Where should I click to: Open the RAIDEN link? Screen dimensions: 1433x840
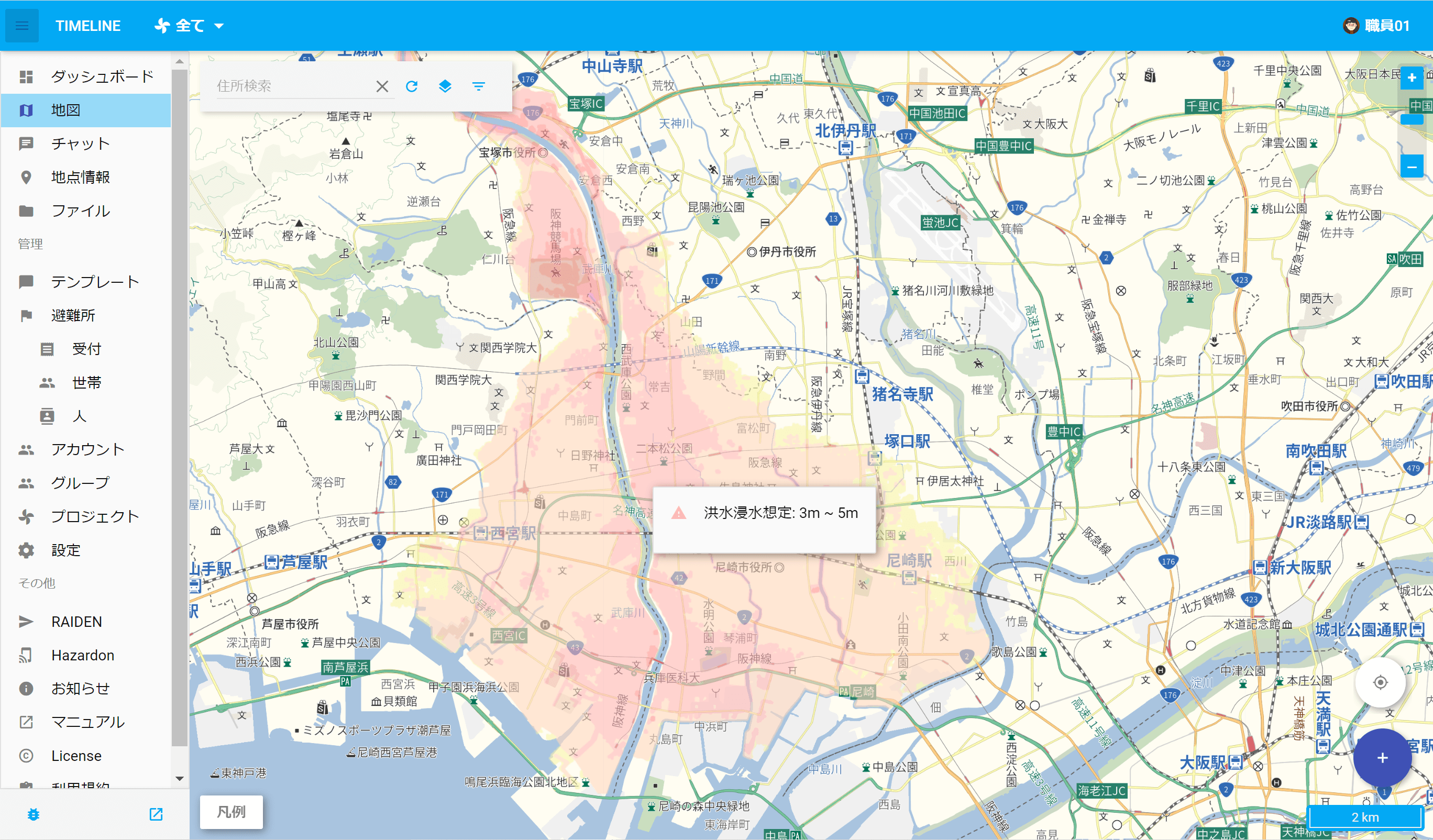(x=86, y=622)
